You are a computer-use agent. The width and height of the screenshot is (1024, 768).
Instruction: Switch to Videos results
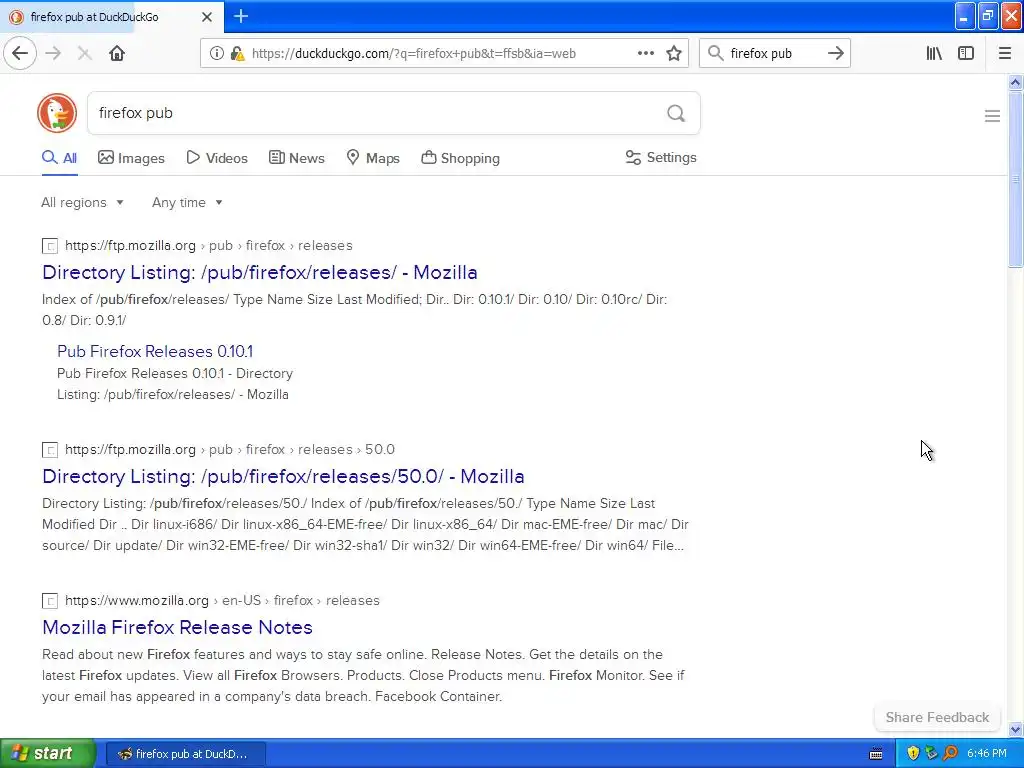tap(217, 158)
